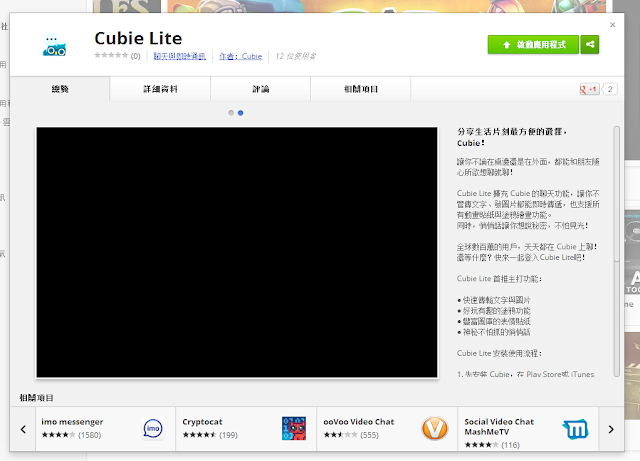
Task: Open the 評論 reviews tab
Action: point(260,89)
